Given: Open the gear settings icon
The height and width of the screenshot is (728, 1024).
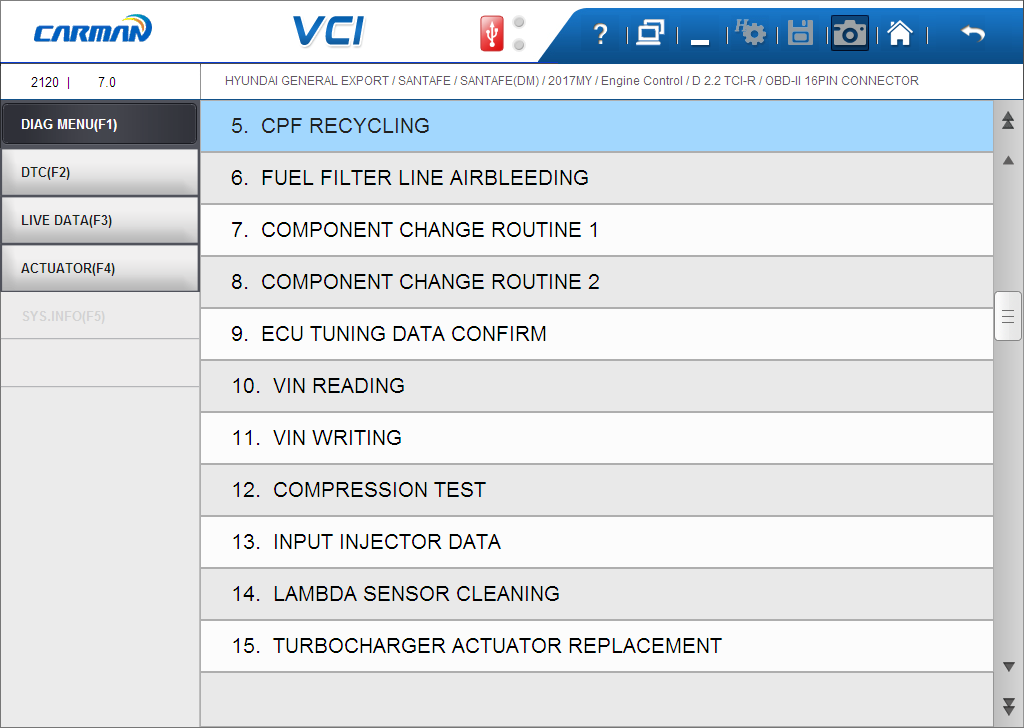Looking at the screenshot, I should pos(750,32).
